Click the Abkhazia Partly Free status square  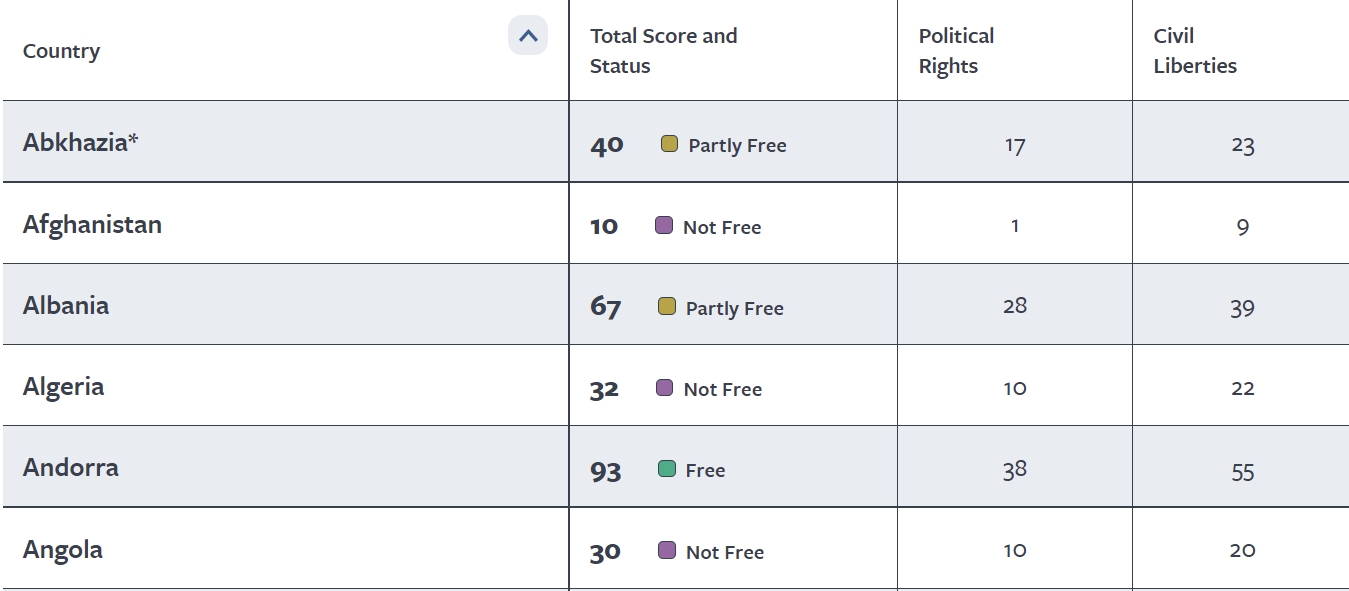pyautogui.click(x=670, y=144)
